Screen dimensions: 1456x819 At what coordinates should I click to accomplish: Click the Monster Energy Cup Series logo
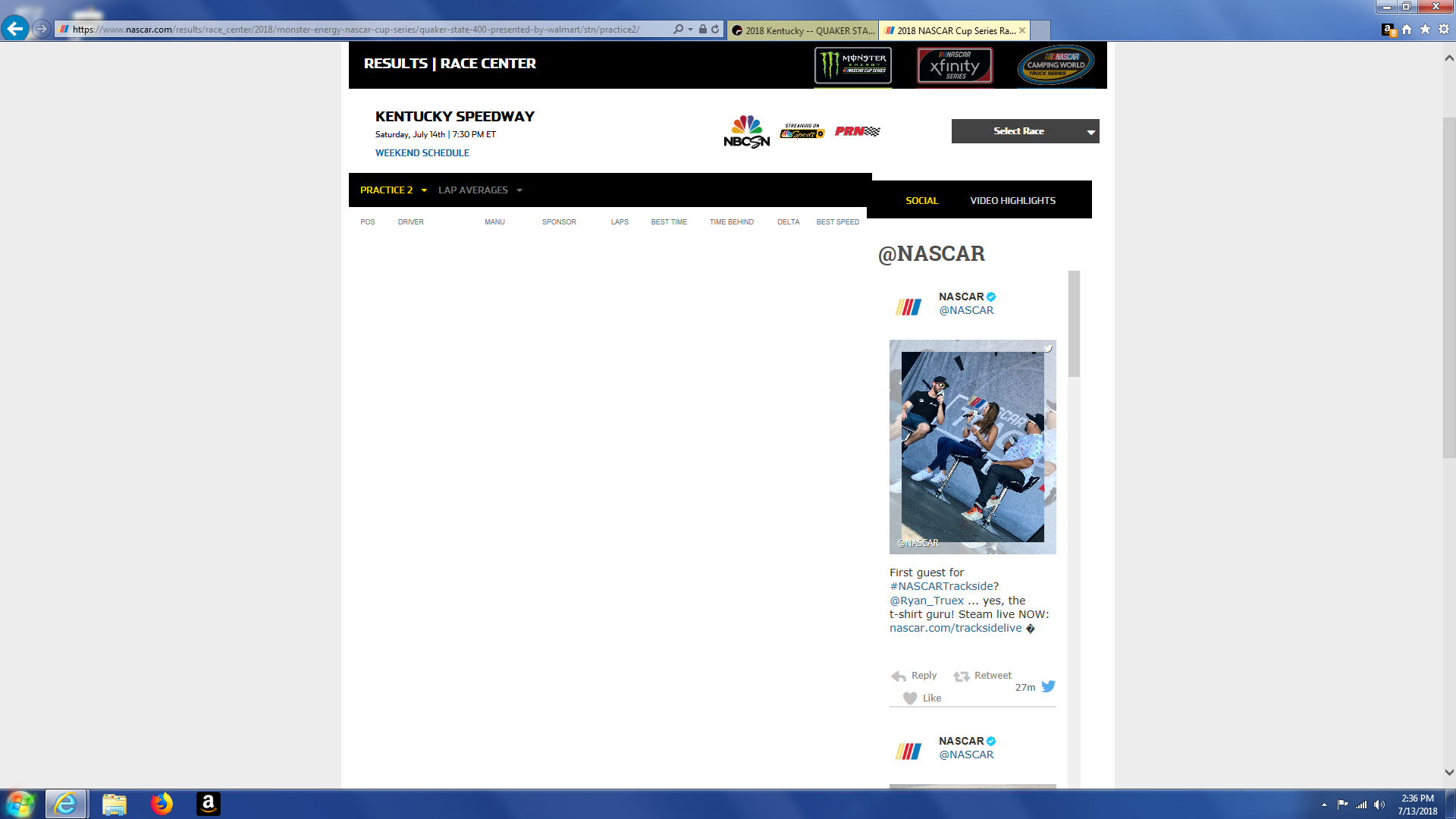click(x=852, y=65)
